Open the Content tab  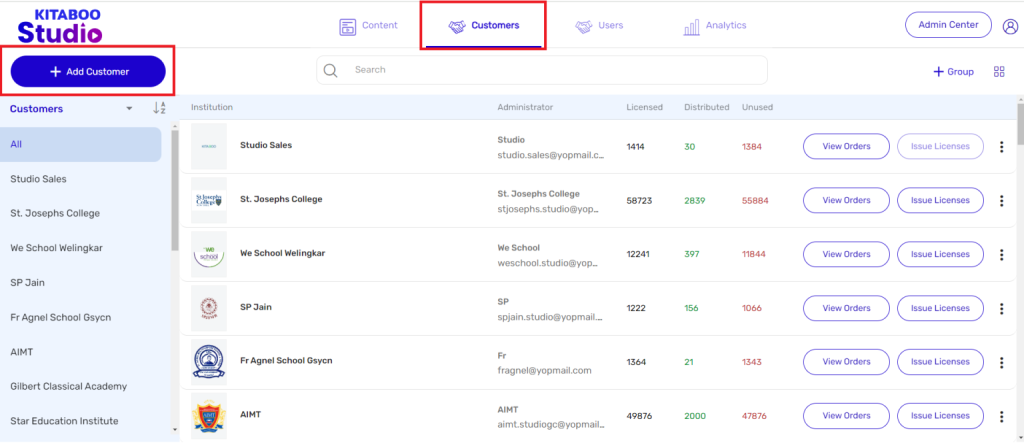368,26
